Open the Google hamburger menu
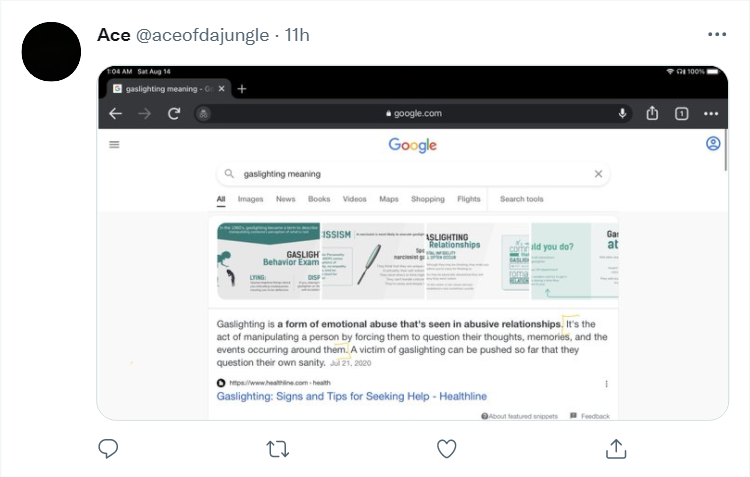Viewport: 750px width, 477px height. click(114, 144)
